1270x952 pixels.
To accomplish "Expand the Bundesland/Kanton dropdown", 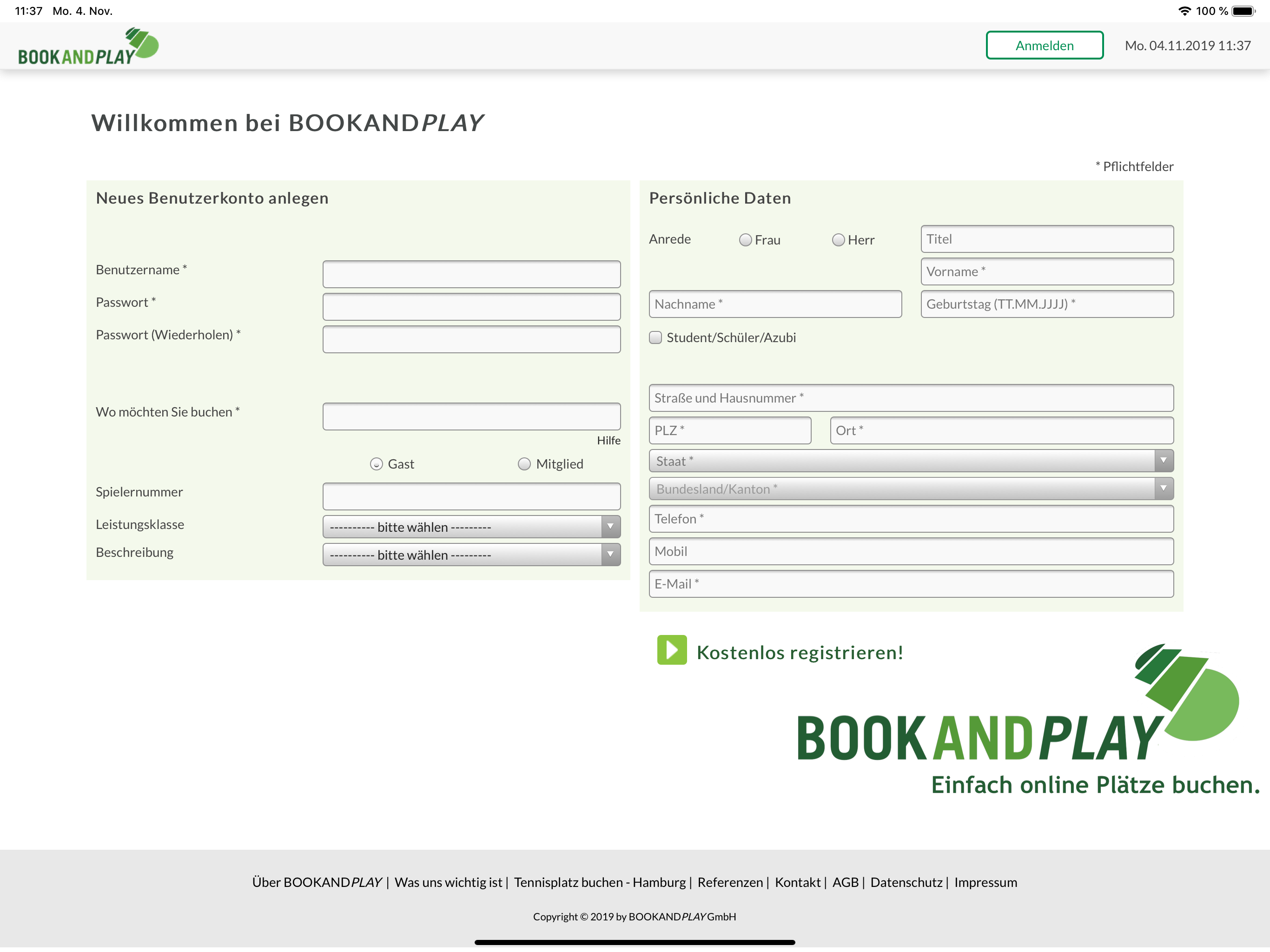I will point(911,489).
